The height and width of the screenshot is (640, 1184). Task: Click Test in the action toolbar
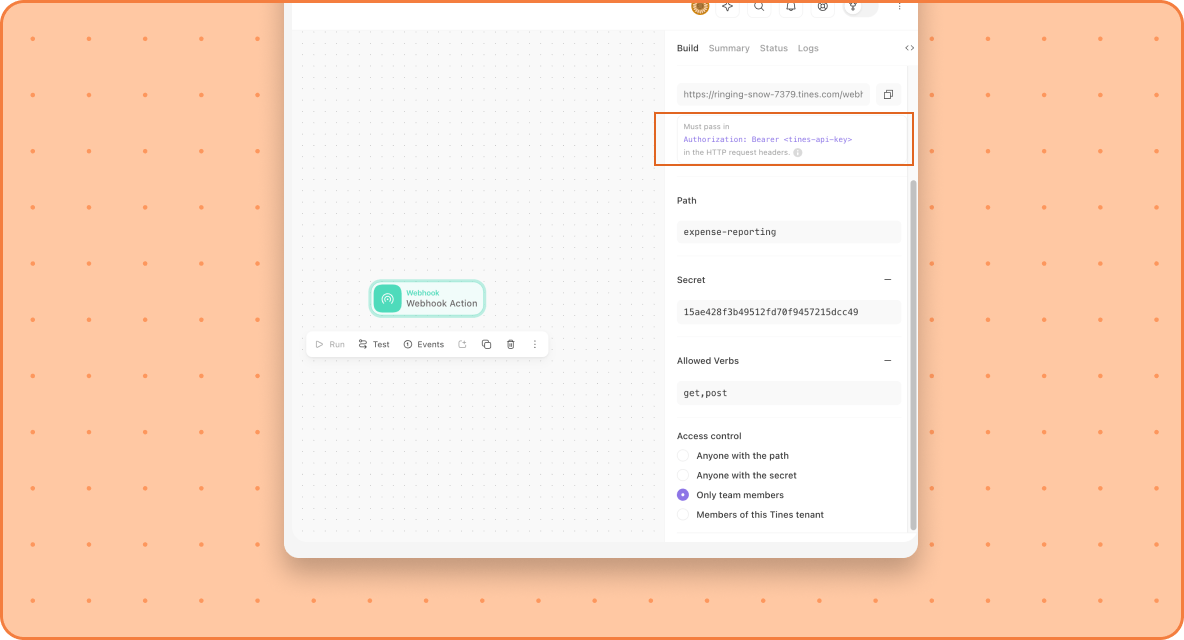(374, 344)
